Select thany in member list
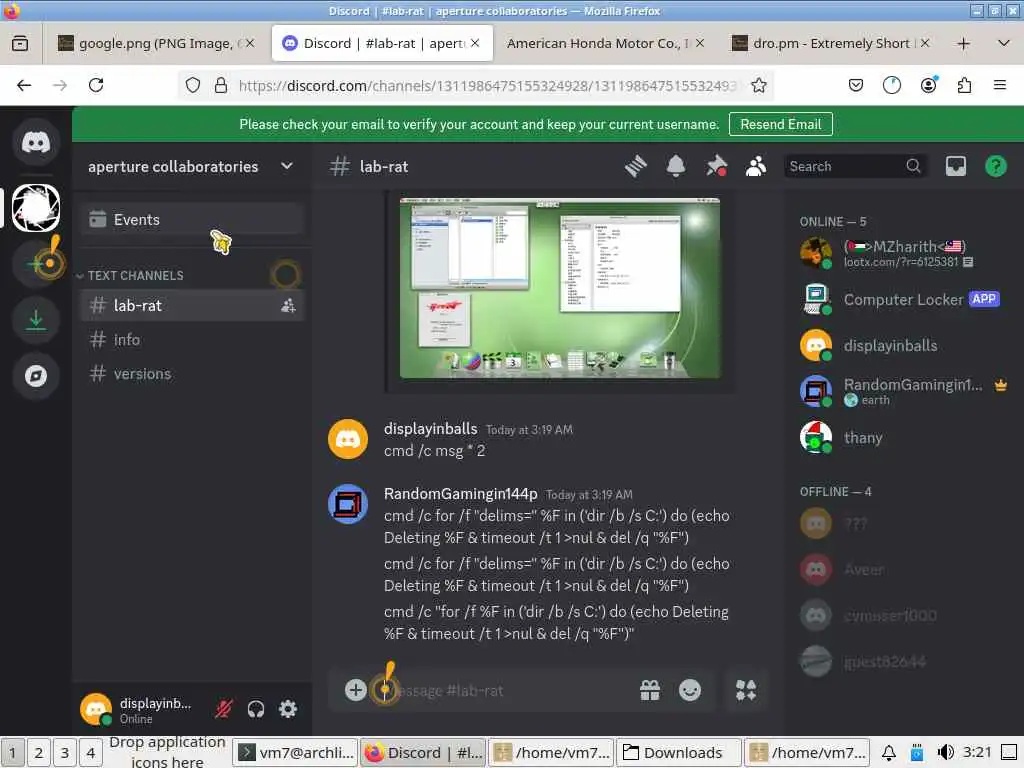The width and height of the screenshot is (1024, 768). tap(903, 438)
